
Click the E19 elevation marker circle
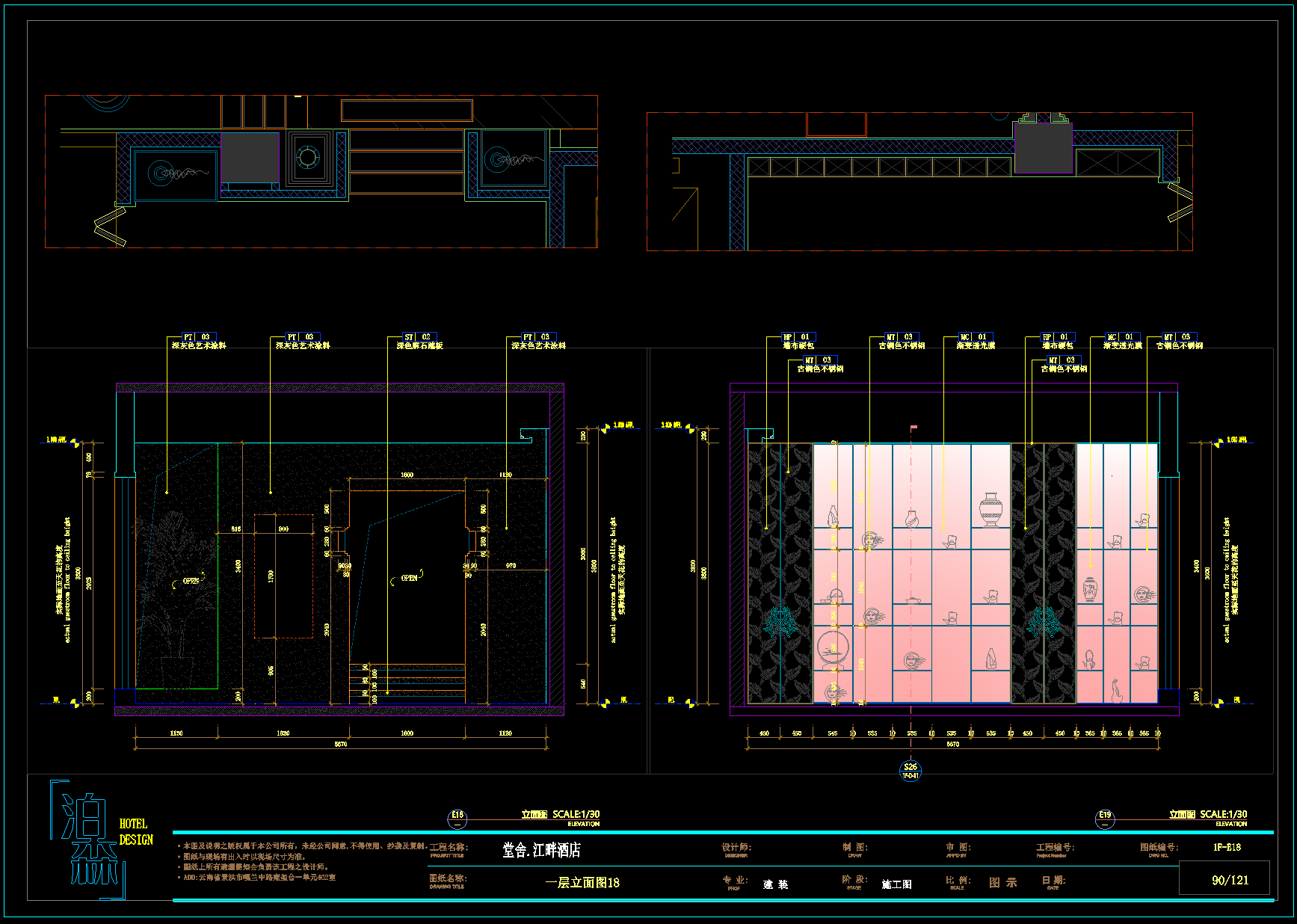[1105, 819]
